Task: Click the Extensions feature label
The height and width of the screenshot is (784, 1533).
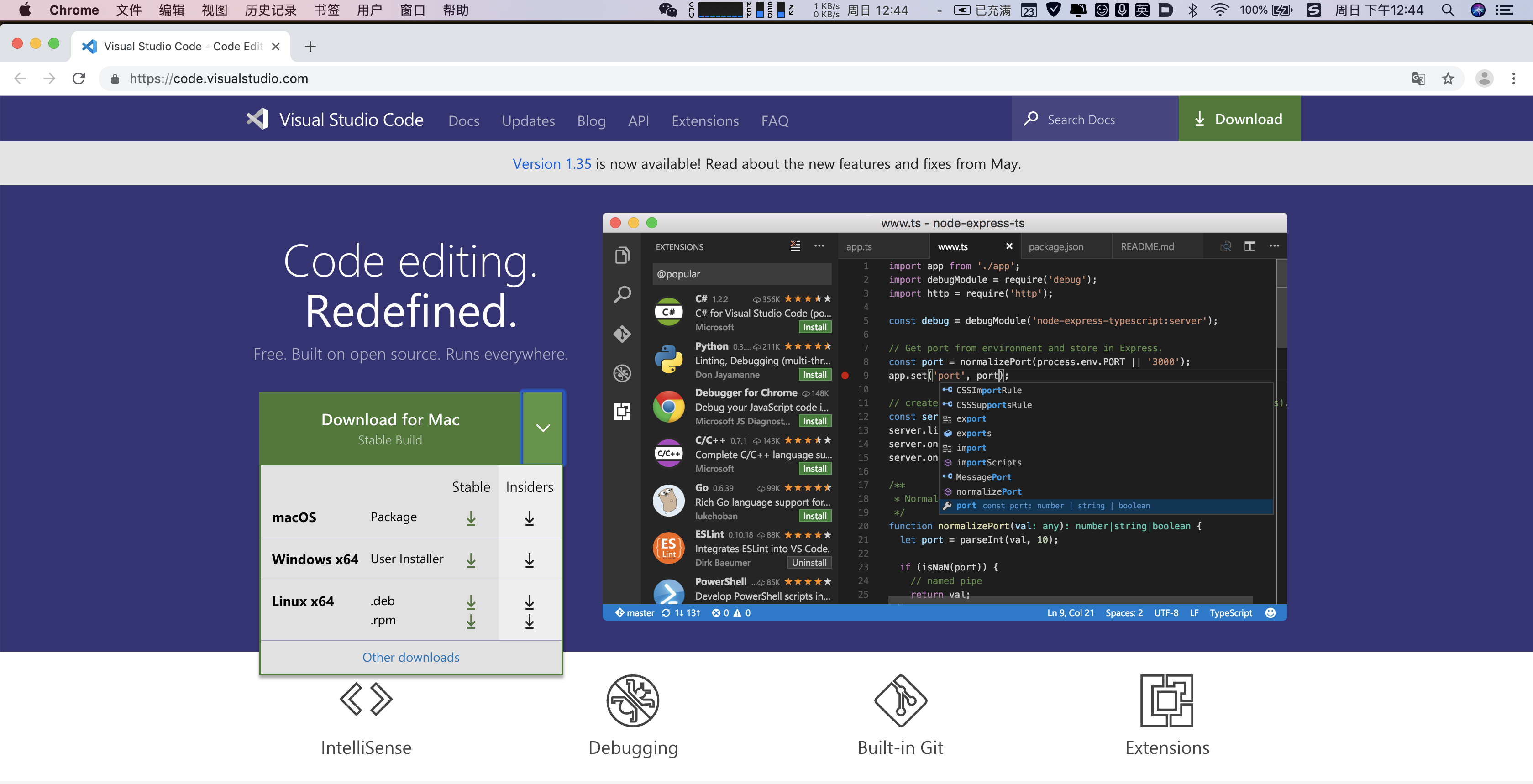Action: coord(1167,747)
